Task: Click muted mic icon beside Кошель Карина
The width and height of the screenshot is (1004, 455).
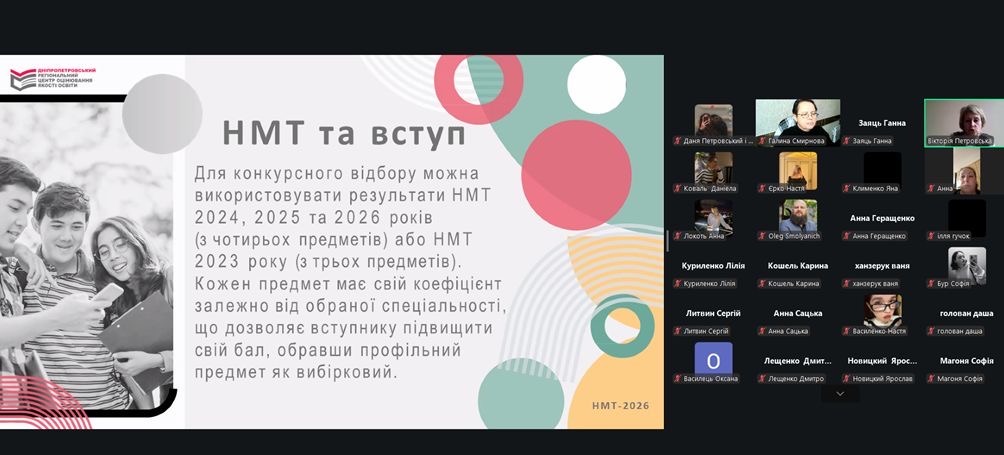Action: click(760, 284)
